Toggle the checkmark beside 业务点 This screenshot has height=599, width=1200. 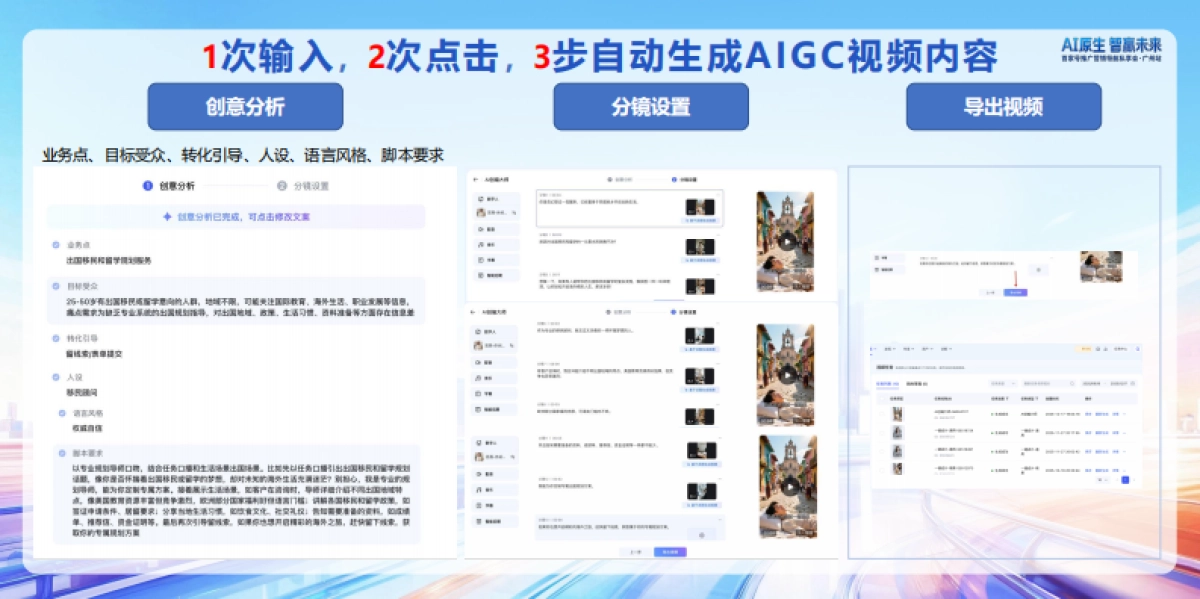tap(55, 243)
